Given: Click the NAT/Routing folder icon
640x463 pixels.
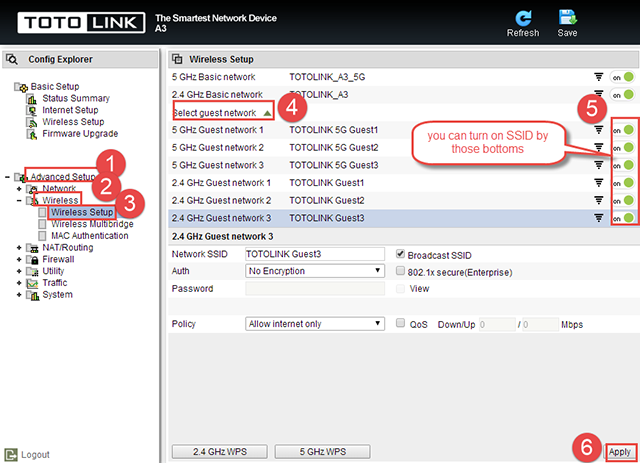Looking at the screenshot, I should click(32, 248).
